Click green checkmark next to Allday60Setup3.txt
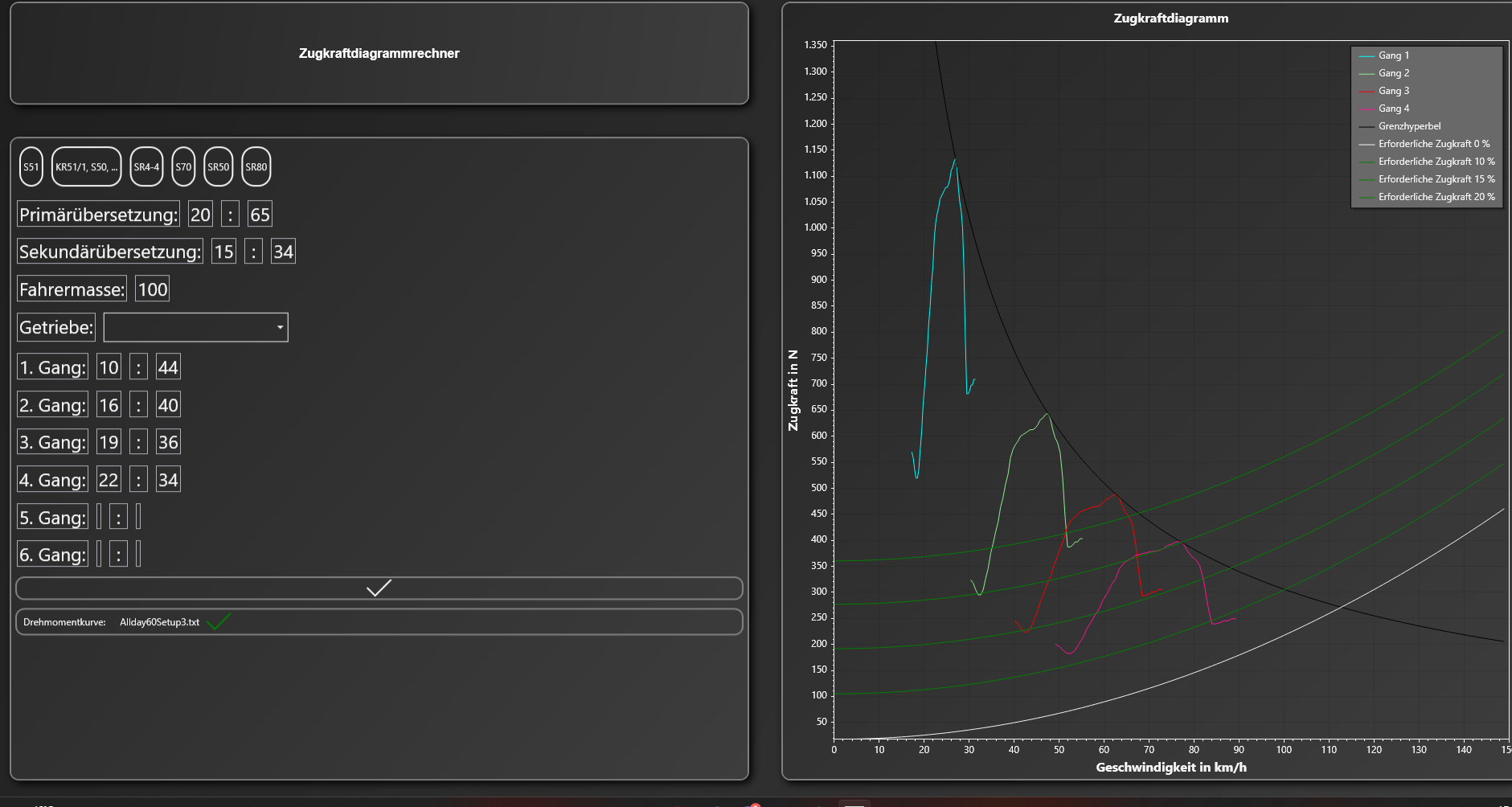 [219, 622]
